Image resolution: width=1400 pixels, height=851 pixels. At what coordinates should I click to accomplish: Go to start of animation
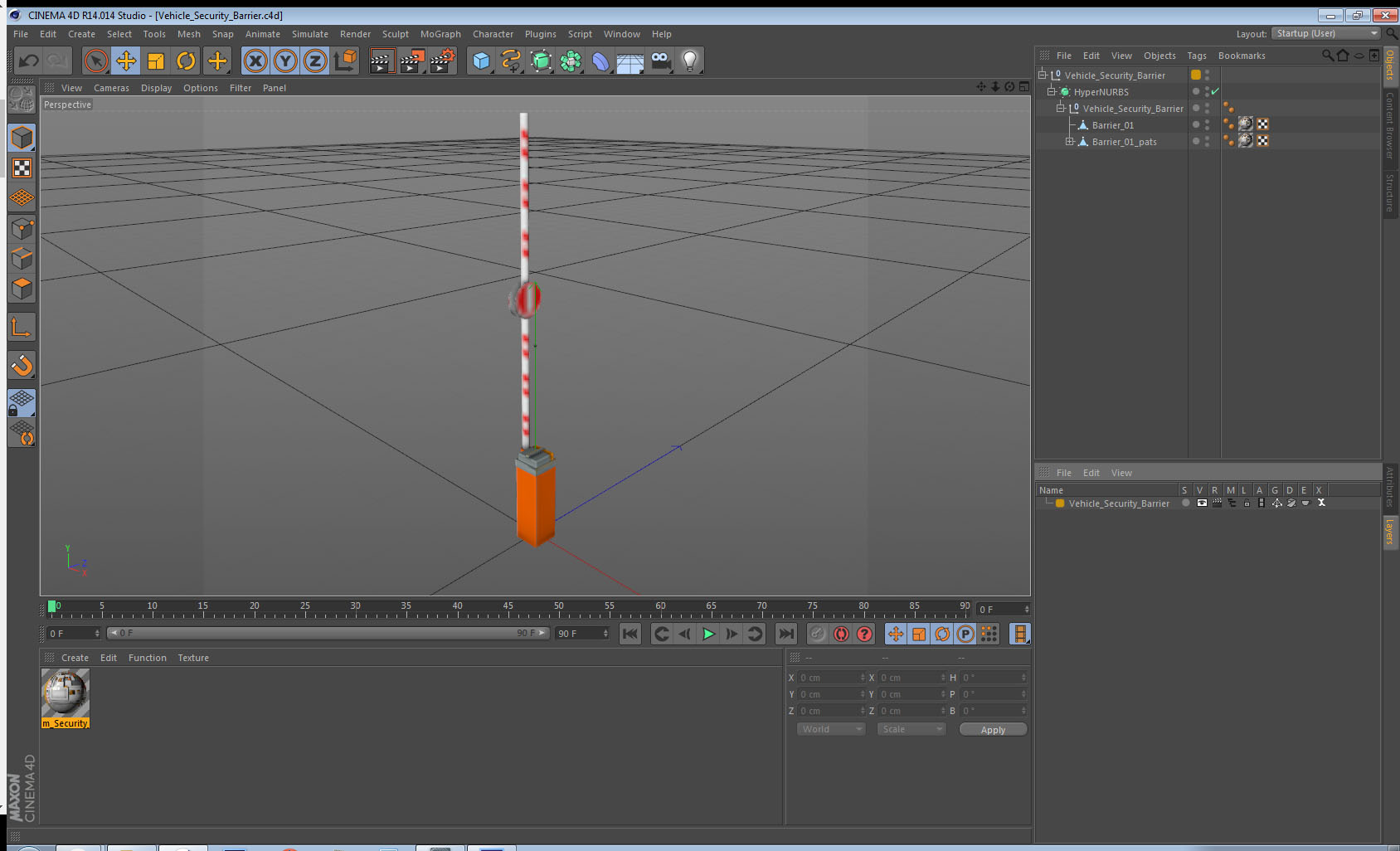[630, 634]
